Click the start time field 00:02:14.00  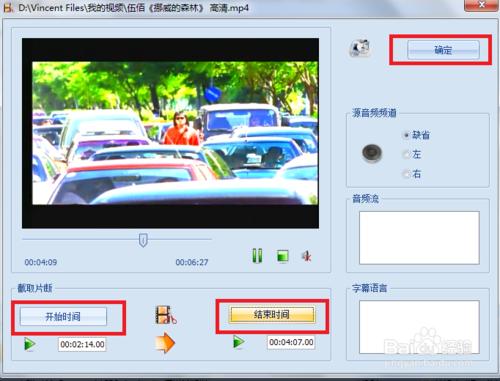tap(82, 344)
